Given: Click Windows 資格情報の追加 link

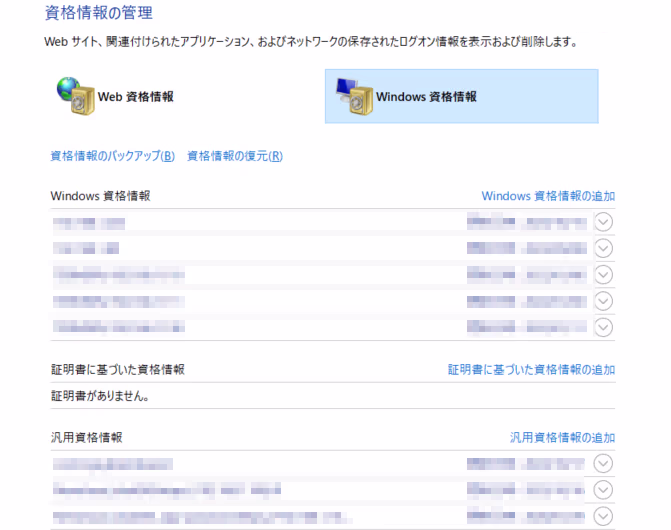Looking at the screenshot, I should (x=548, y=196).
